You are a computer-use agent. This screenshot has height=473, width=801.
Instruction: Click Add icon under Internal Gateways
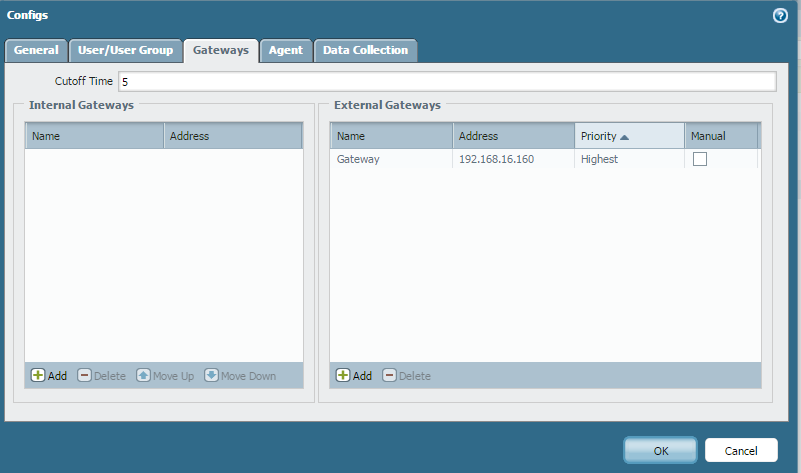click(x=38, y=376)
